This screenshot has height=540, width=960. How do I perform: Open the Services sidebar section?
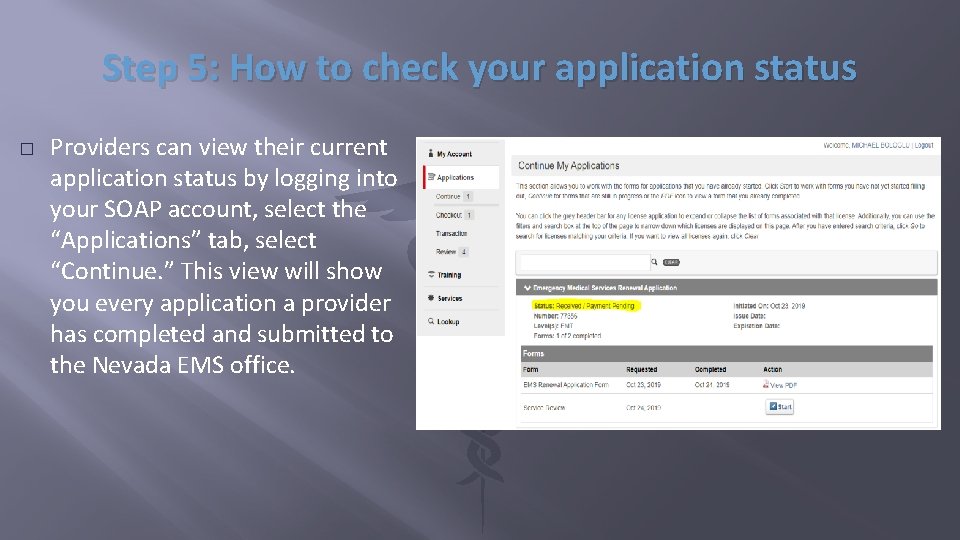click(x=449, y=298)
